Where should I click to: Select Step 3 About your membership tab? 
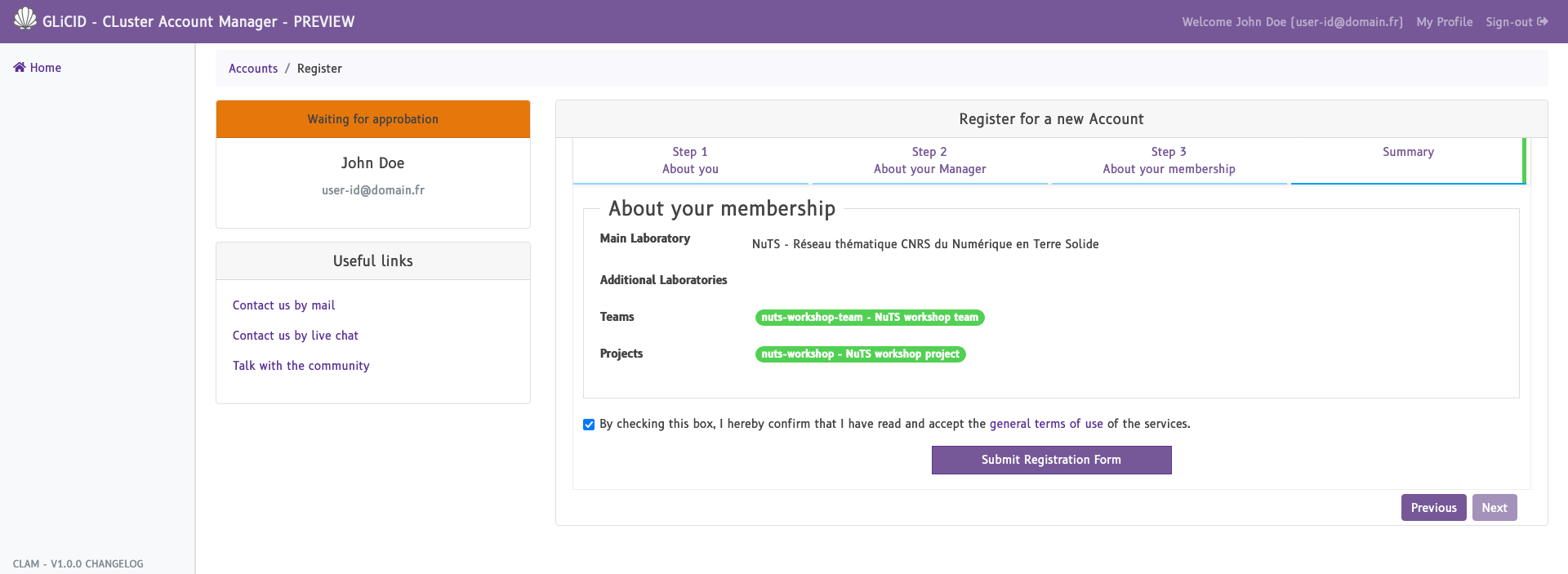1169,161
